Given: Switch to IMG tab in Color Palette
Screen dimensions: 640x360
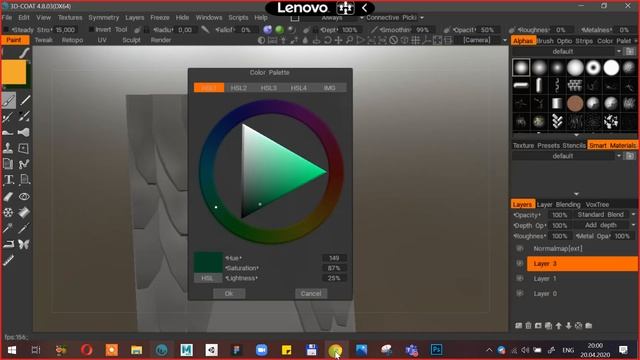Looking at the screenshot, I should 329,88.
